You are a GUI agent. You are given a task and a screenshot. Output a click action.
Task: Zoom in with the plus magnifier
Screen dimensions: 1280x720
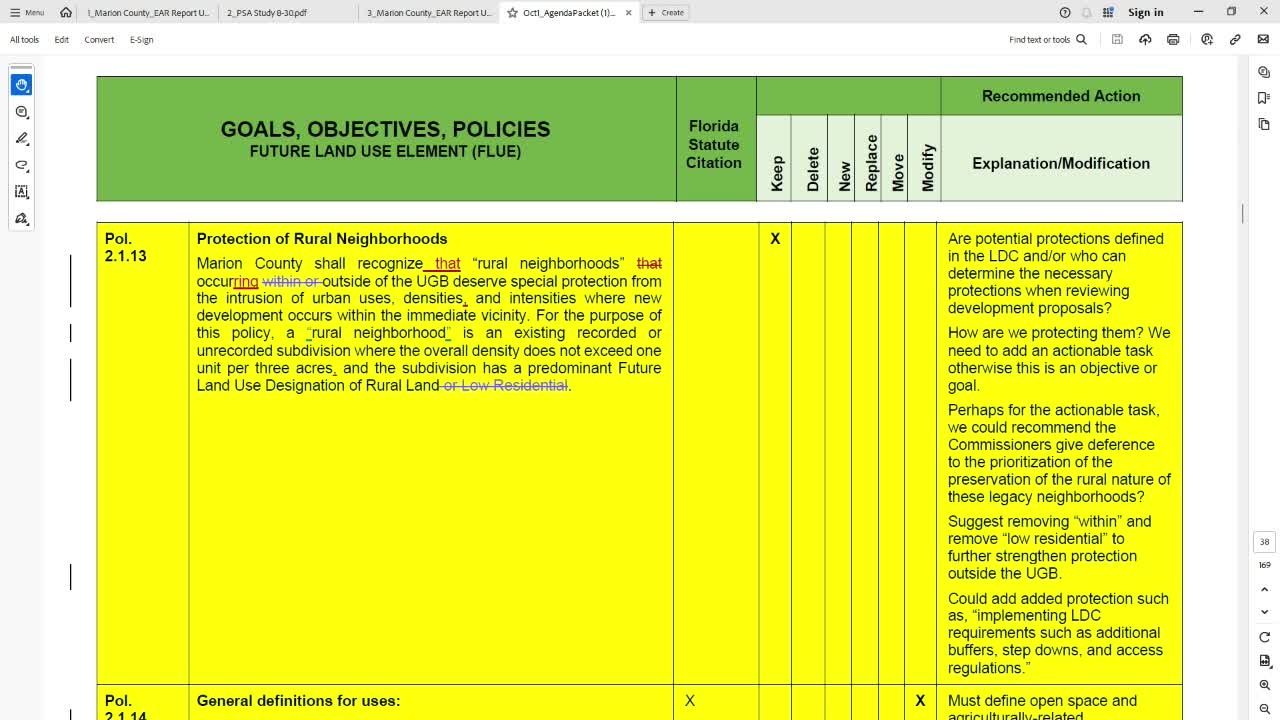coord(1264,685)
